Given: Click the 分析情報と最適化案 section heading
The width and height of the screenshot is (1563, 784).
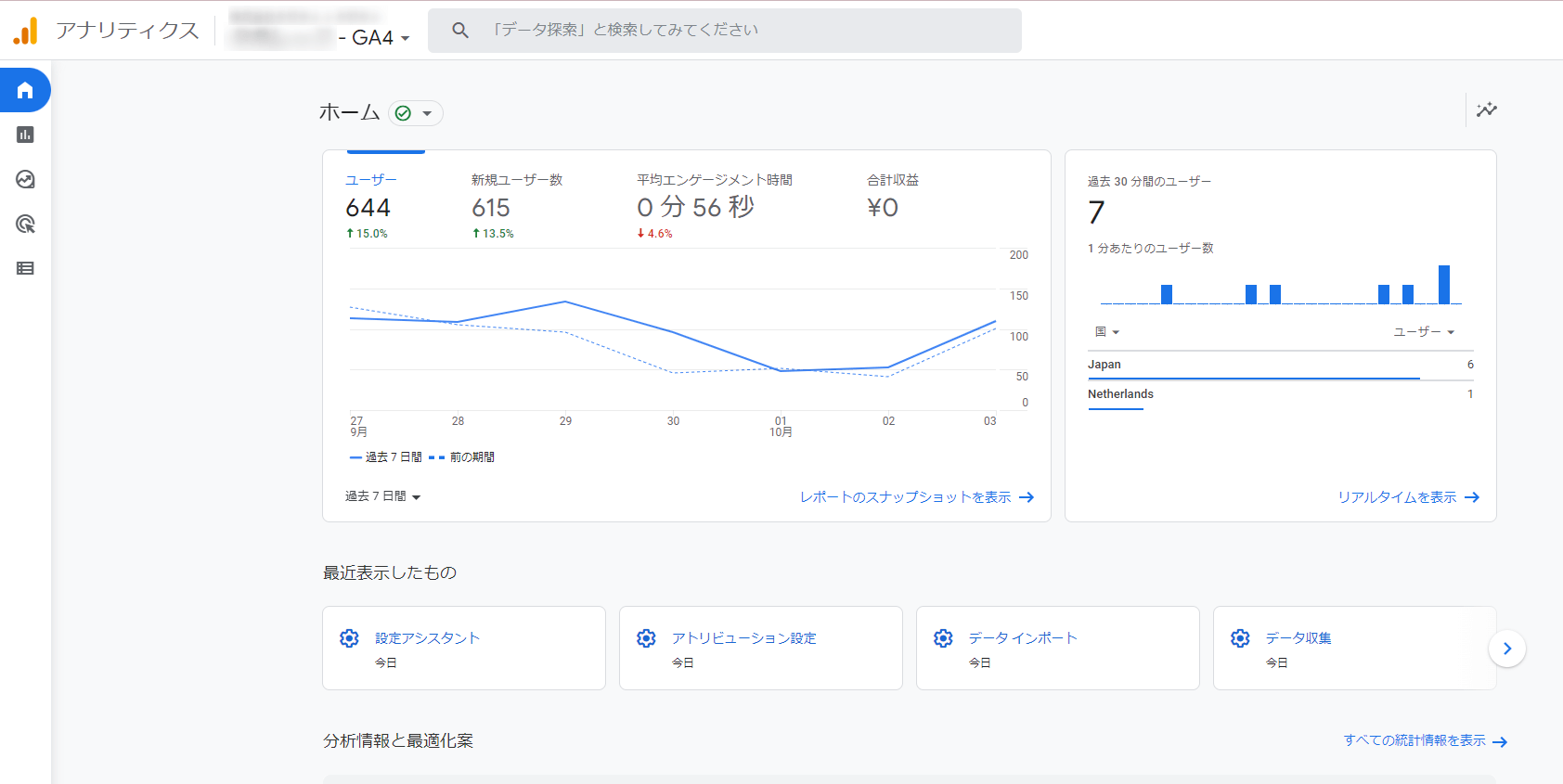Looking at the screenshot, I should click(x=398, y=740).
